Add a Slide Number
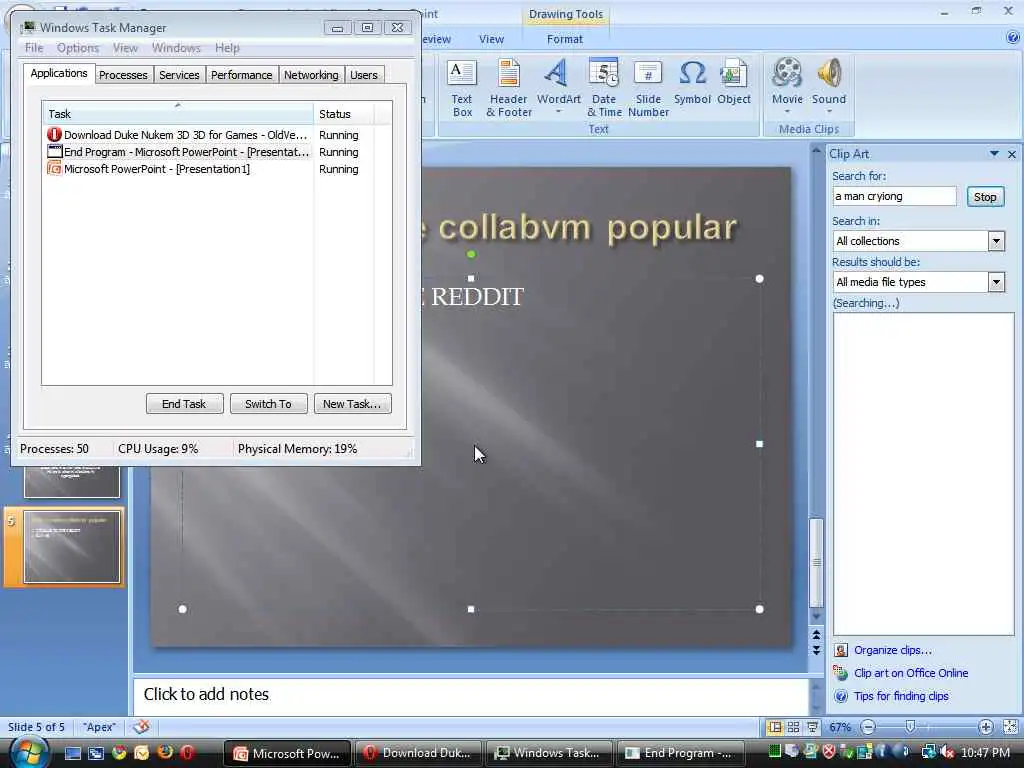This screenshot has height=768, width=1024. click(648, 88)
